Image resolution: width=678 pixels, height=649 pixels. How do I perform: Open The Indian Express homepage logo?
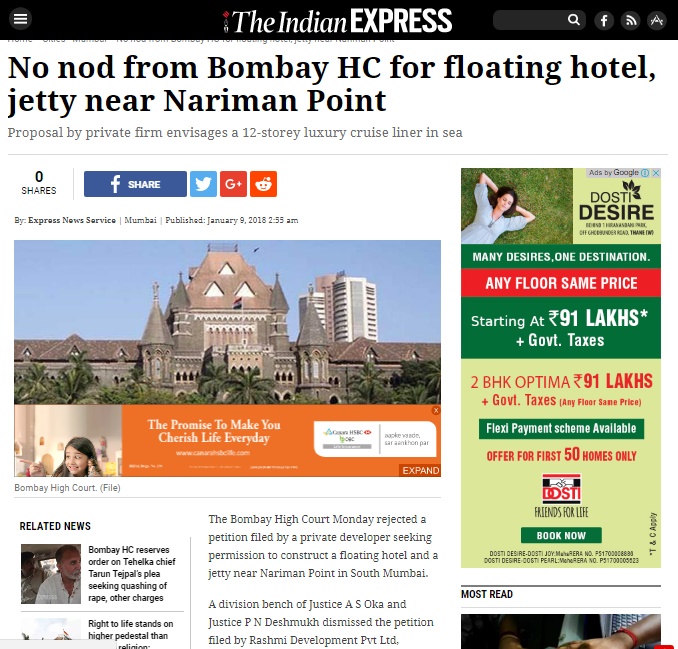(337, 21)
